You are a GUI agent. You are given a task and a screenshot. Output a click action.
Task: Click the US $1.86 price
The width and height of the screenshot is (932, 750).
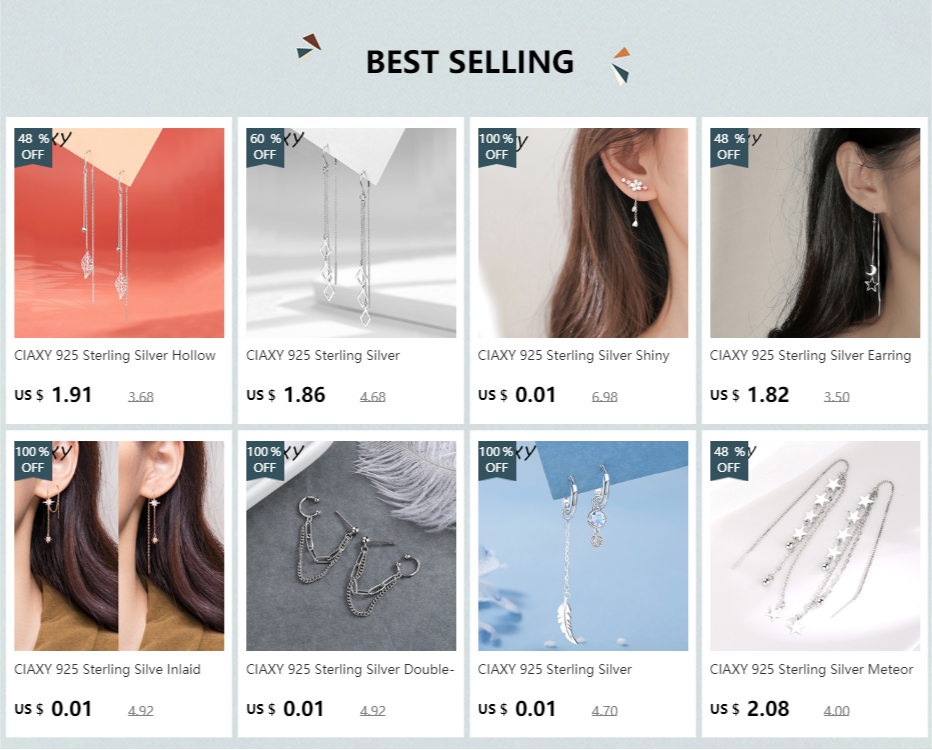[286, 395]
